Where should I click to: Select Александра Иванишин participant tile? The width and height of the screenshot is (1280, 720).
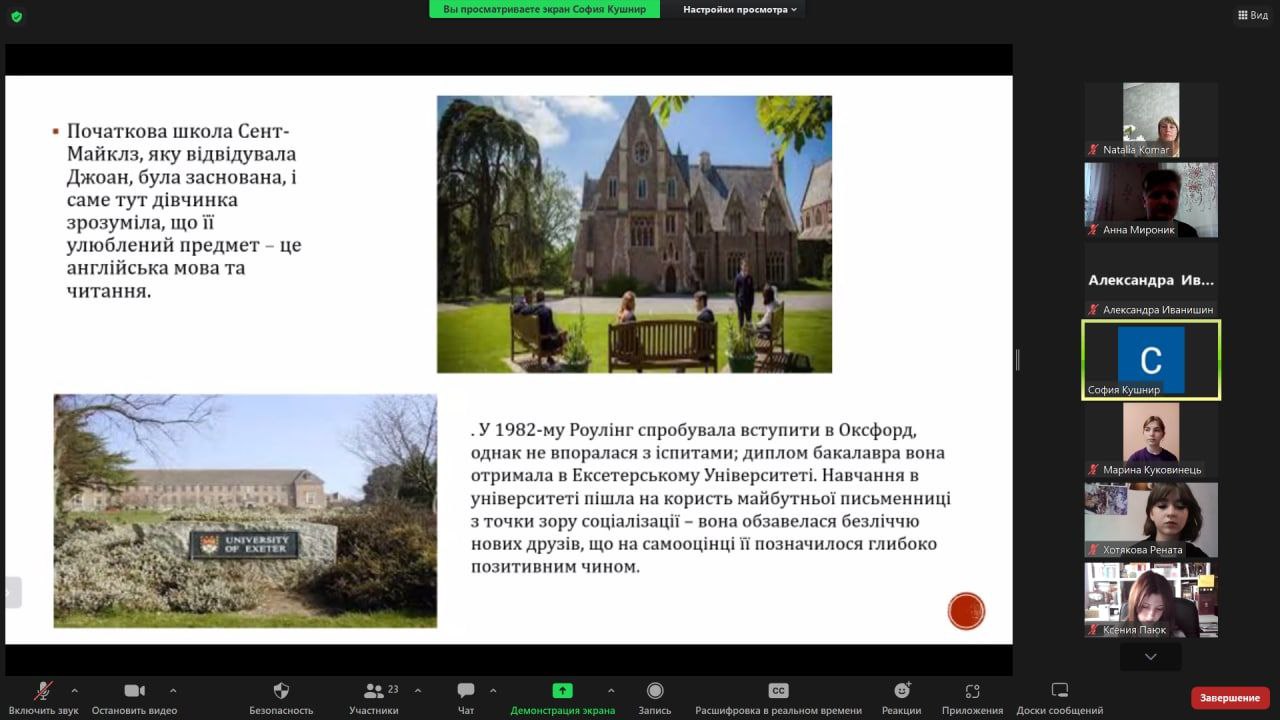[x=1151, y=280]
